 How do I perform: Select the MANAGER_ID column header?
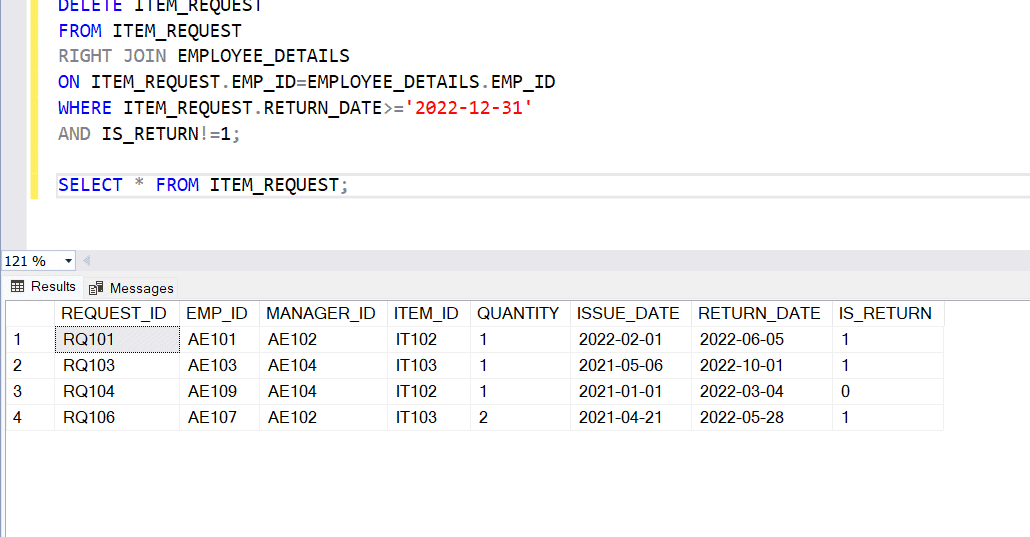pos(323,314)
